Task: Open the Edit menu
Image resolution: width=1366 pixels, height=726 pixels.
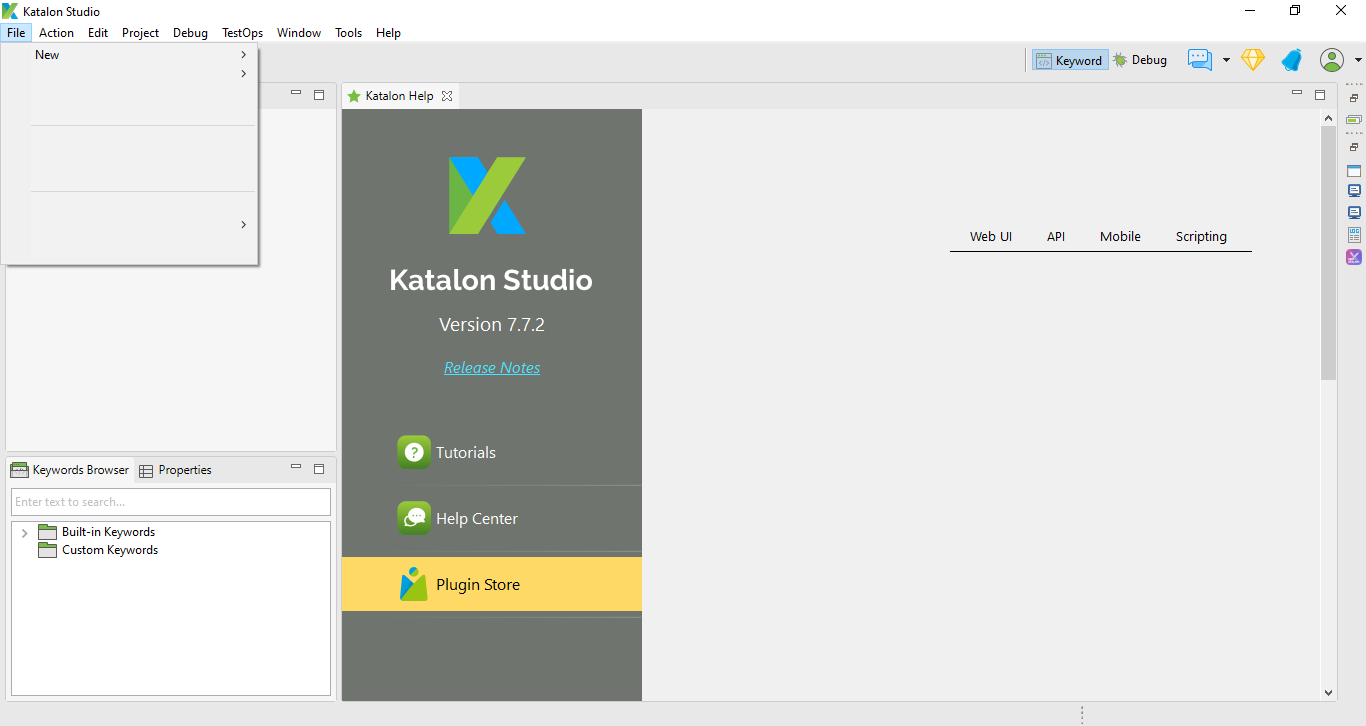Action: pyautogui.click(x=98, y=33)
